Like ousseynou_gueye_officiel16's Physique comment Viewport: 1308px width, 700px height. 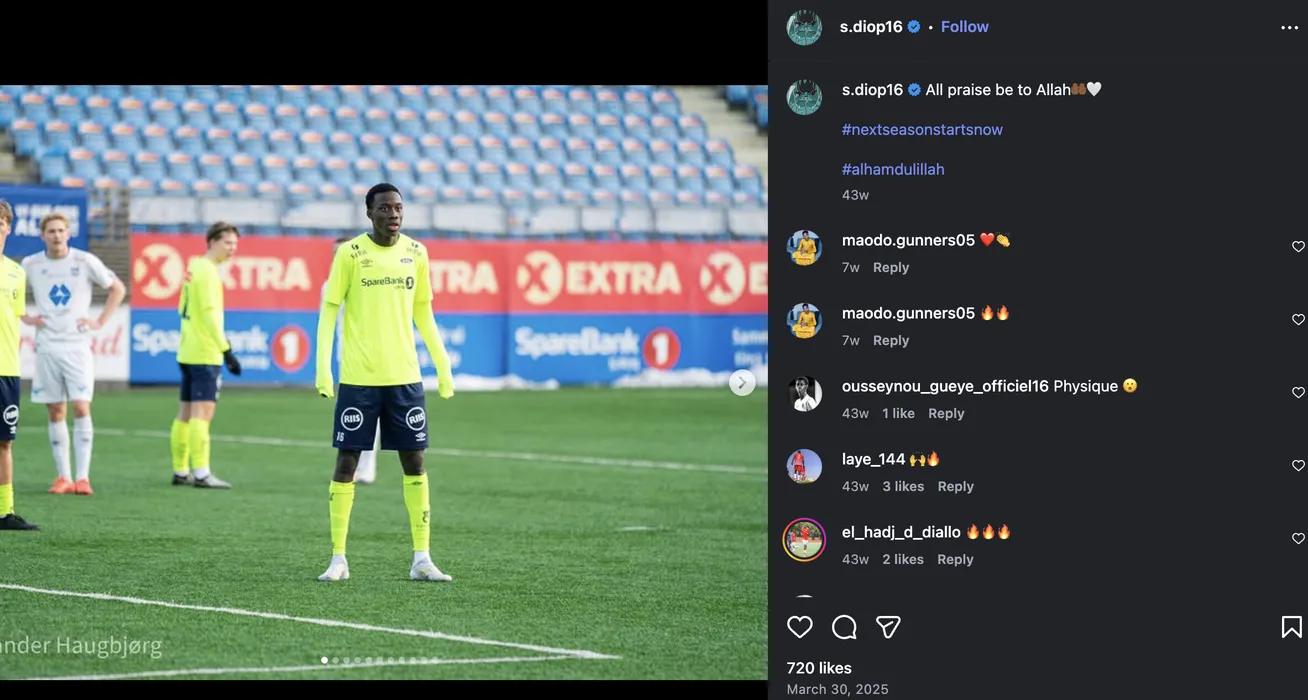point(1298,393)
